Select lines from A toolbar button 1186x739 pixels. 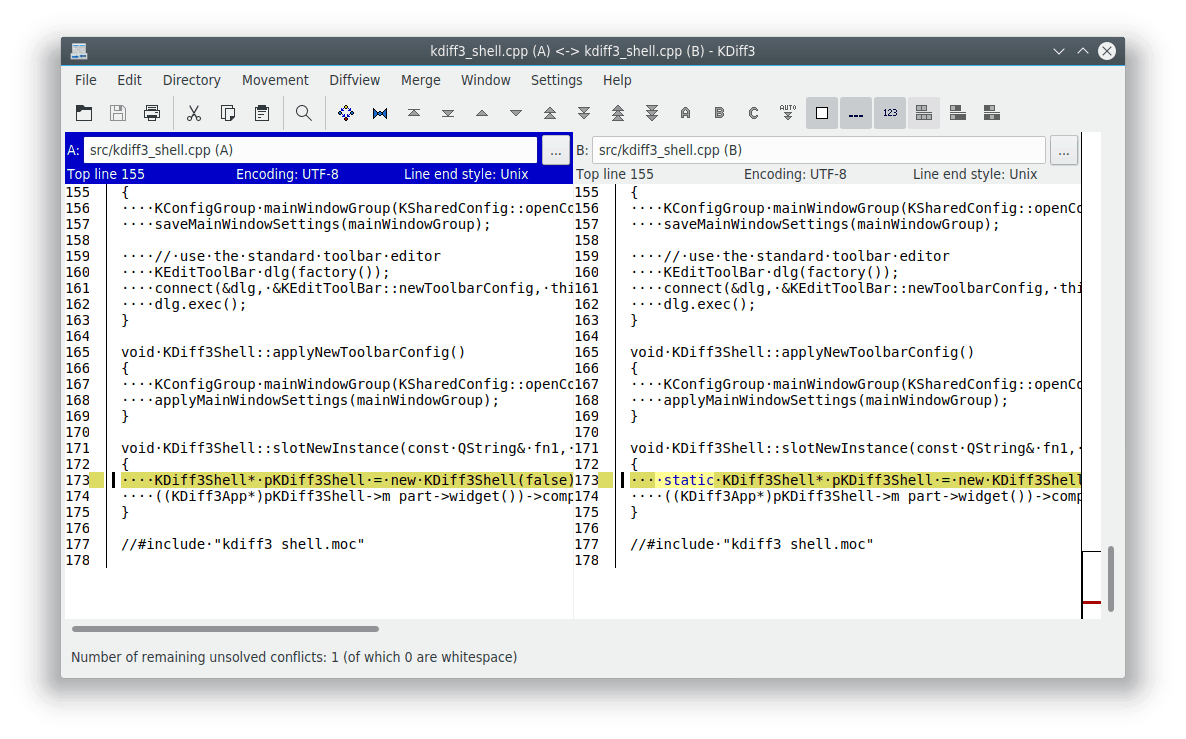[685, 113]
